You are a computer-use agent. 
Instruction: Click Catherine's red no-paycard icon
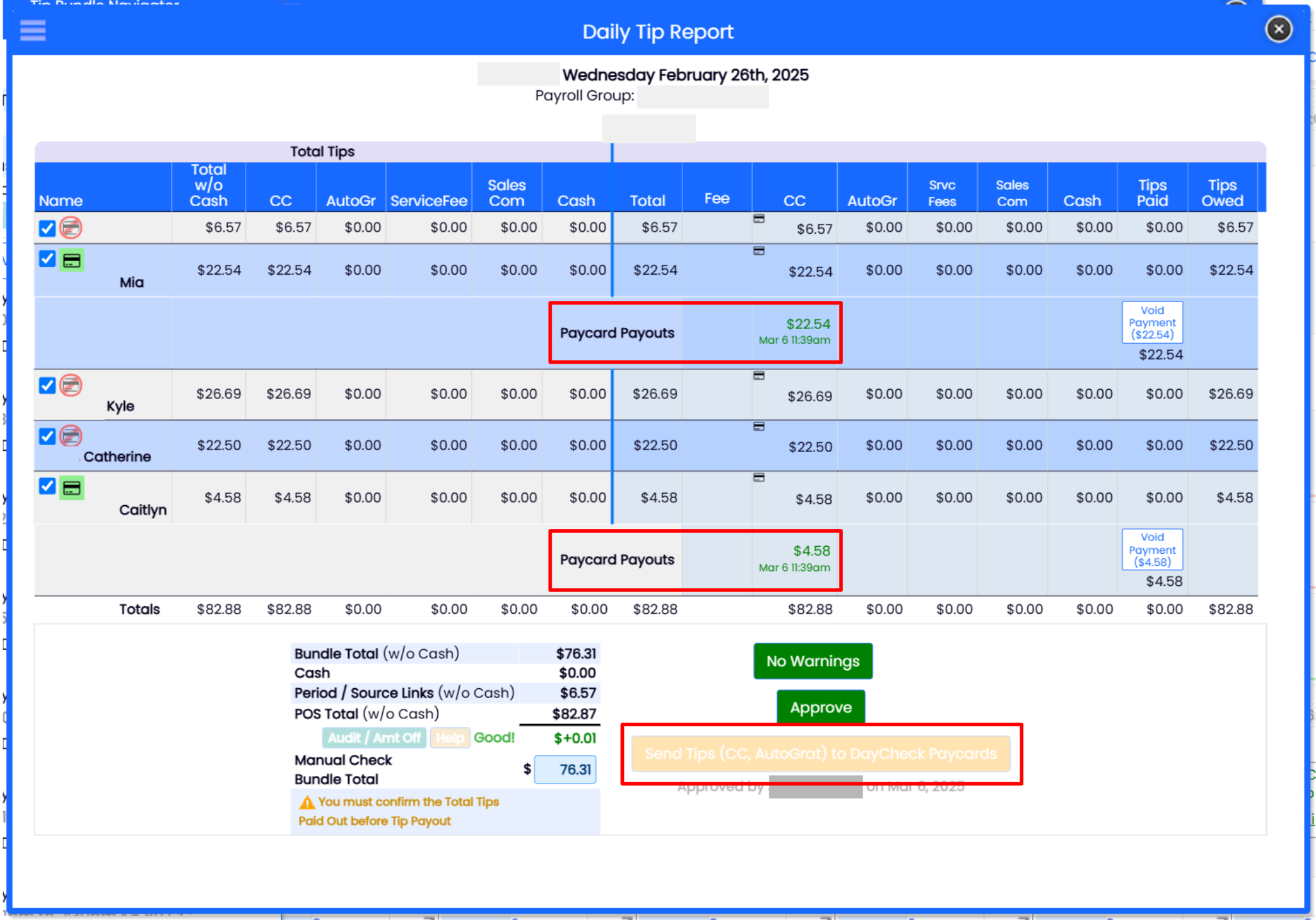tap(71, 437)
